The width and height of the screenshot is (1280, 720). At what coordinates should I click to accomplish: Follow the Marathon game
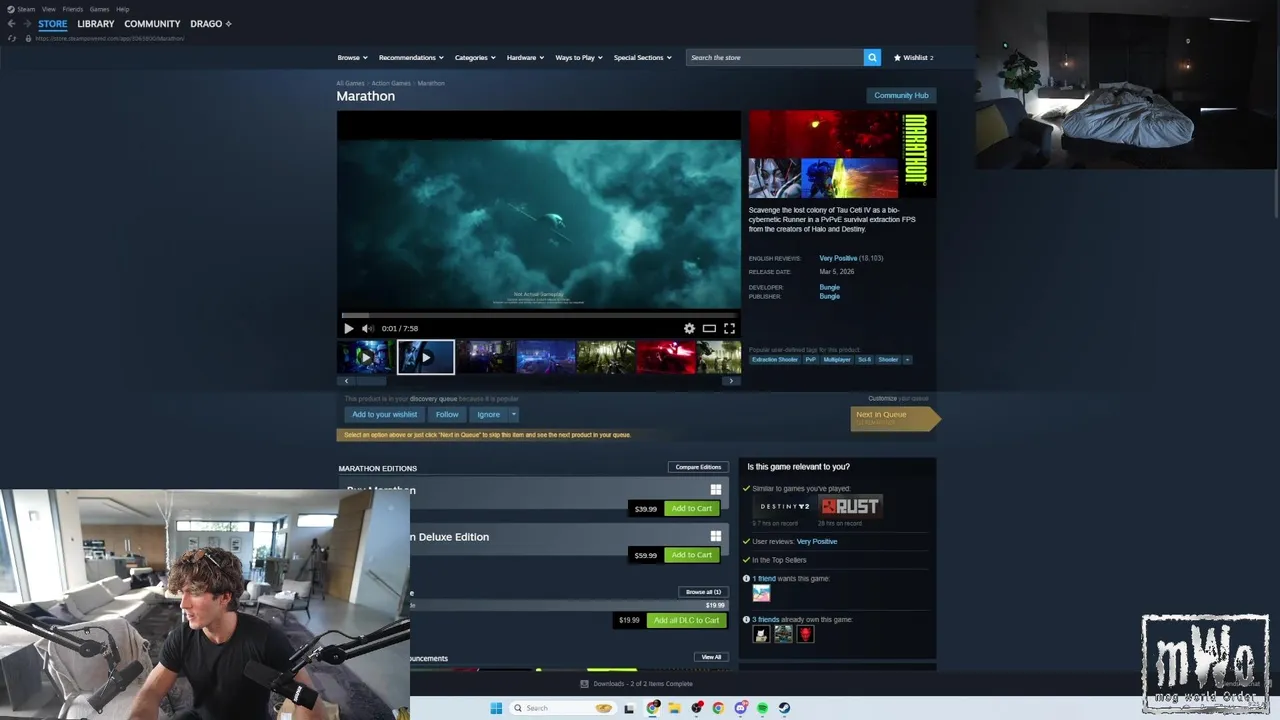point(447,414)
